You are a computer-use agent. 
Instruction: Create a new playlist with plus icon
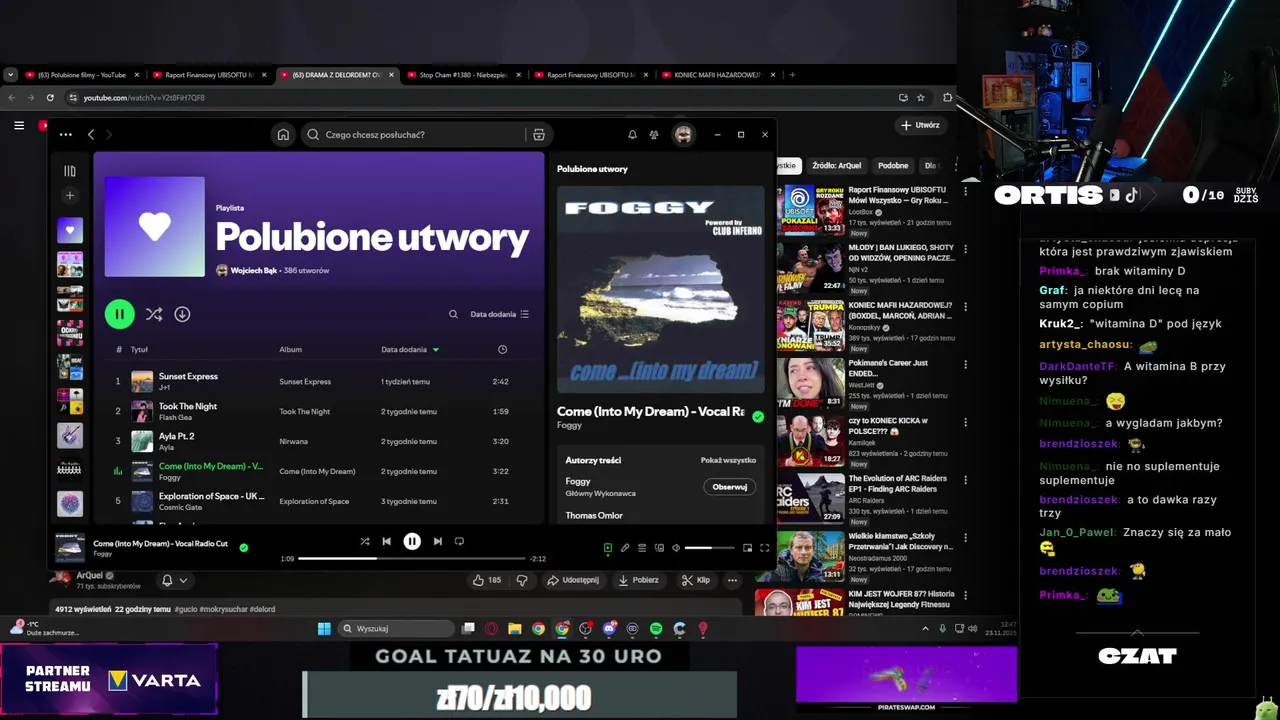tap(70, 196)
